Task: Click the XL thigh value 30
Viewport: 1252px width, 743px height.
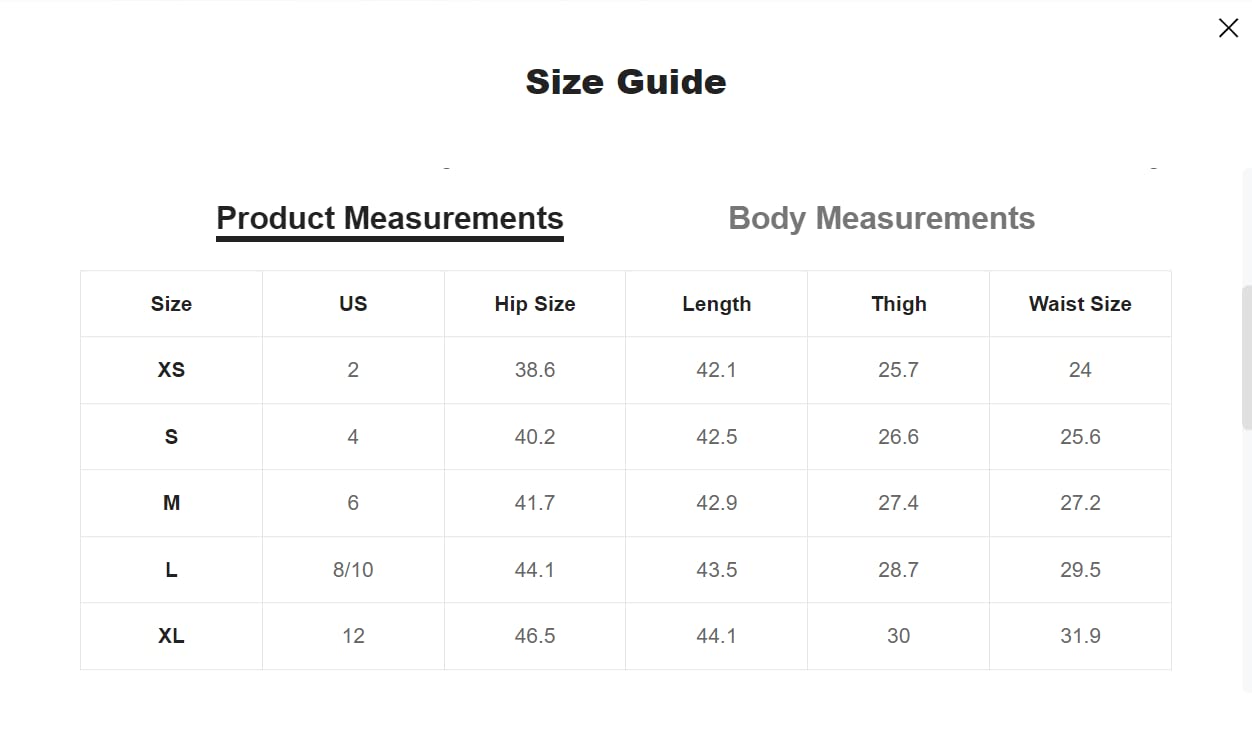Action: (x=898, y=636)
